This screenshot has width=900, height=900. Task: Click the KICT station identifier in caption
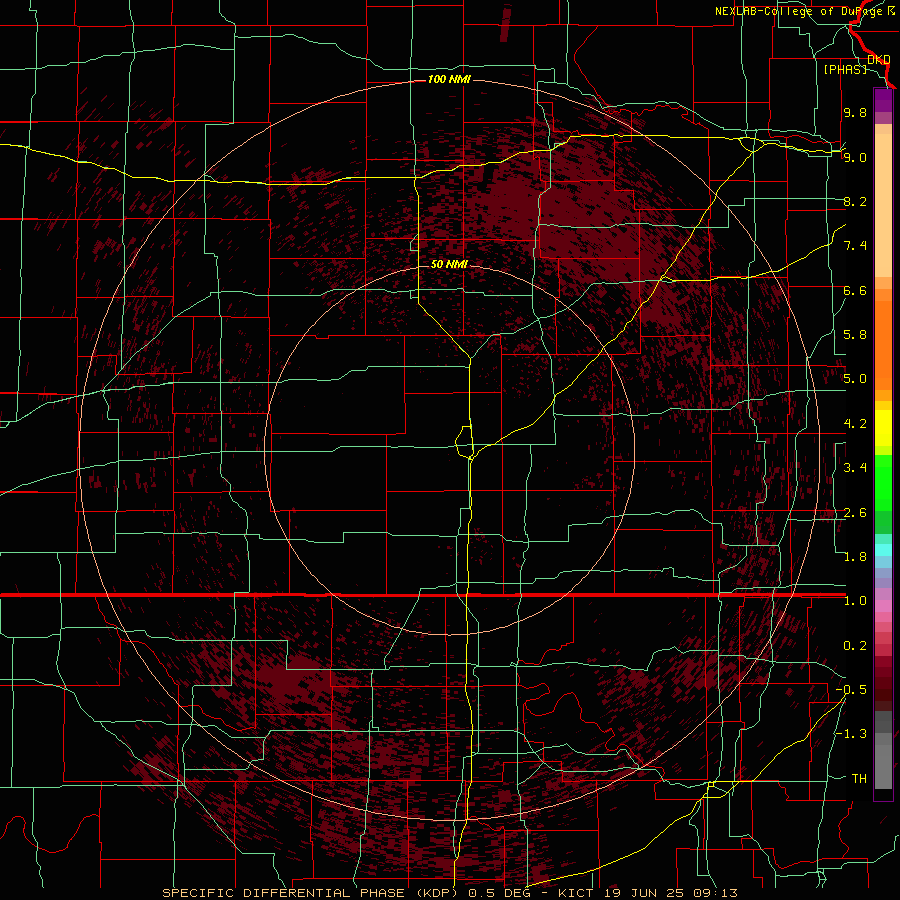[576, 893]
